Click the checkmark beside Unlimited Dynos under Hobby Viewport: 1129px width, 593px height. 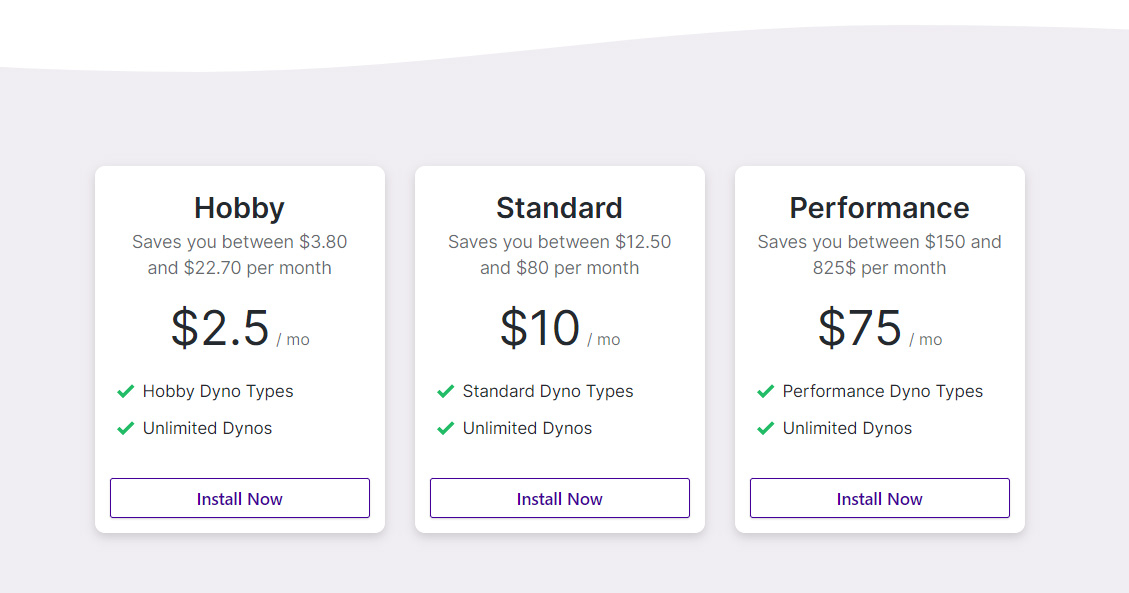point(126,428)
